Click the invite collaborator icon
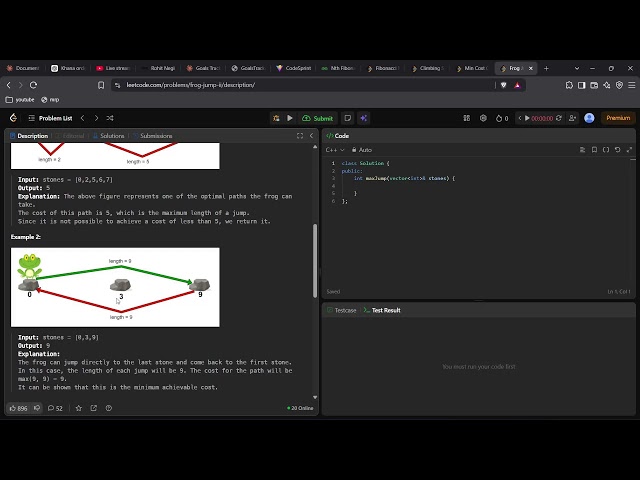Screen dimensions: 640x480 pos(572,118)
